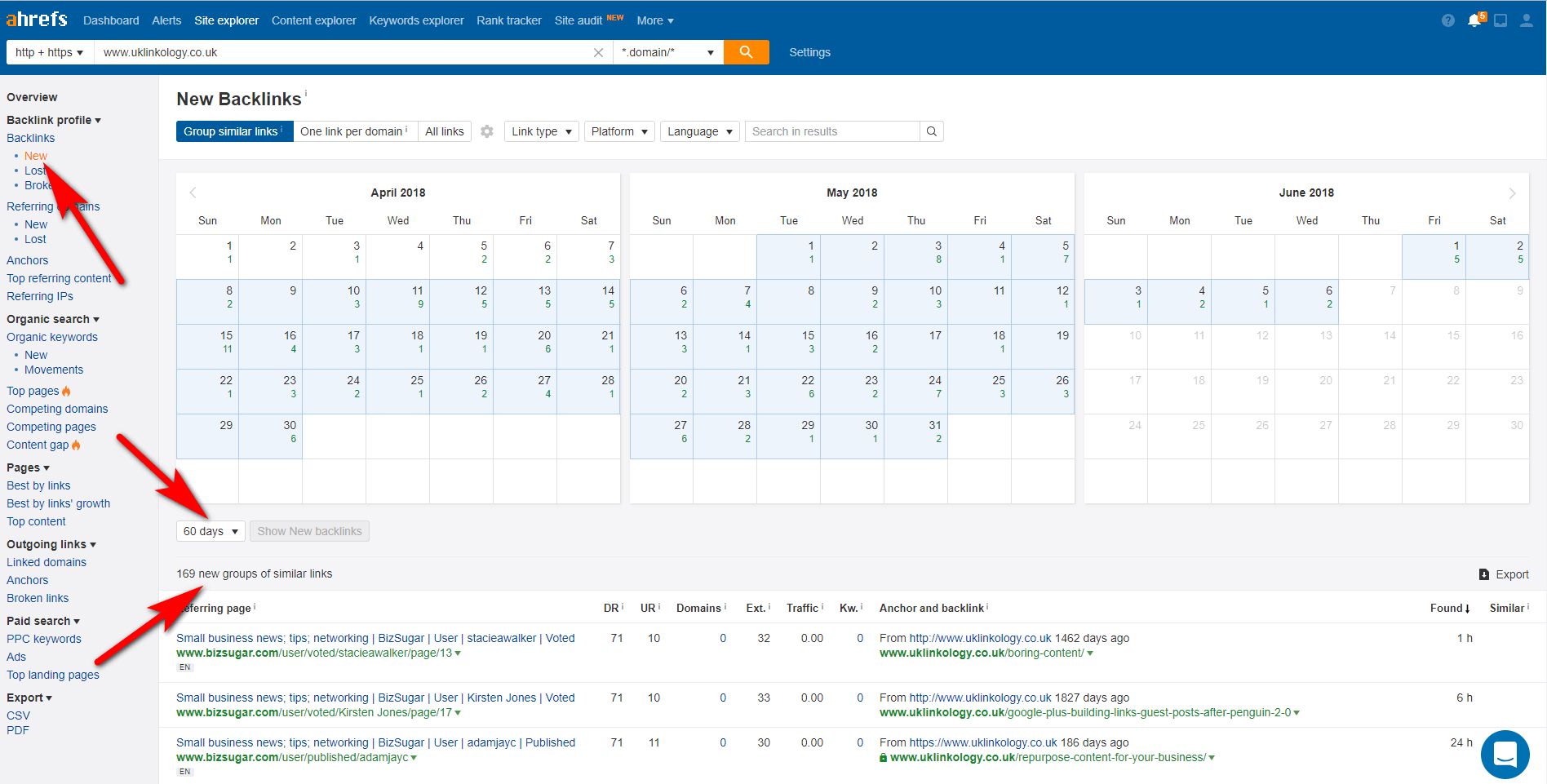1547x784 pixels.
Task: Open Movements under Organic keywords
Action: (x=54, y=370)
